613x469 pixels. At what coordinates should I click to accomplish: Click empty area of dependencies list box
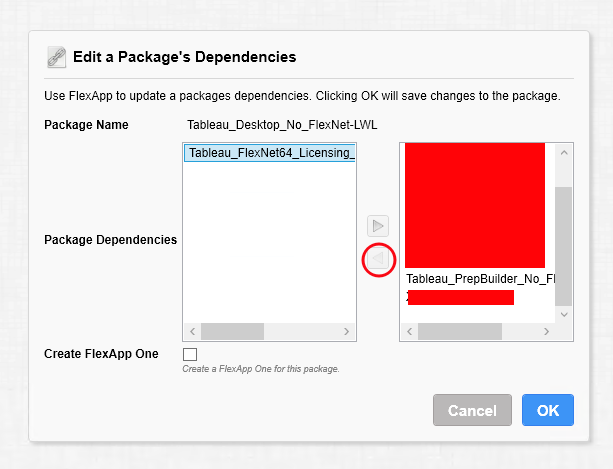pyautogui.click(x=269, y=242)
